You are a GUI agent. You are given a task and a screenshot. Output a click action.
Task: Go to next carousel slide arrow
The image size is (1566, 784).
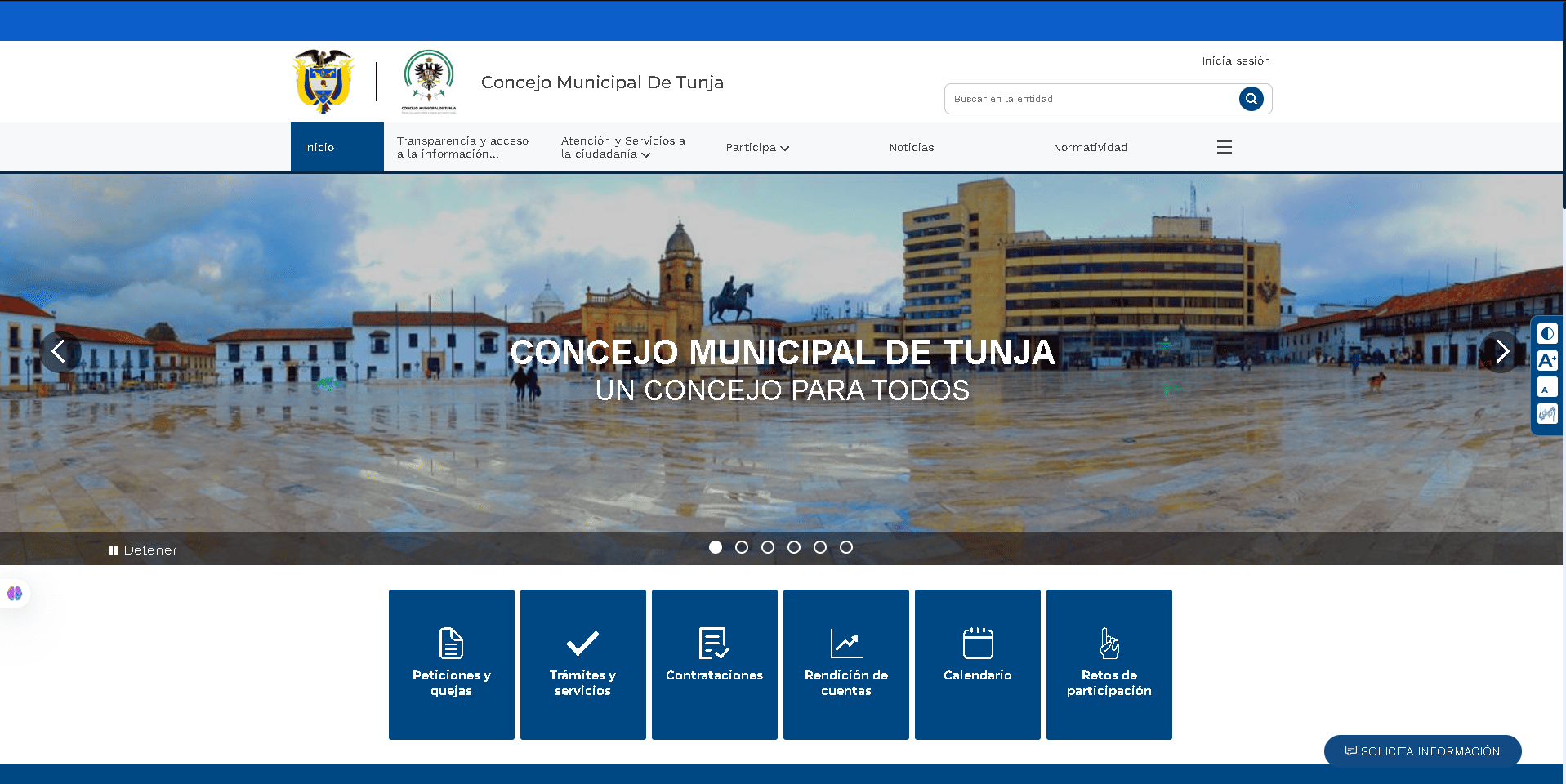coord(1501,352)
